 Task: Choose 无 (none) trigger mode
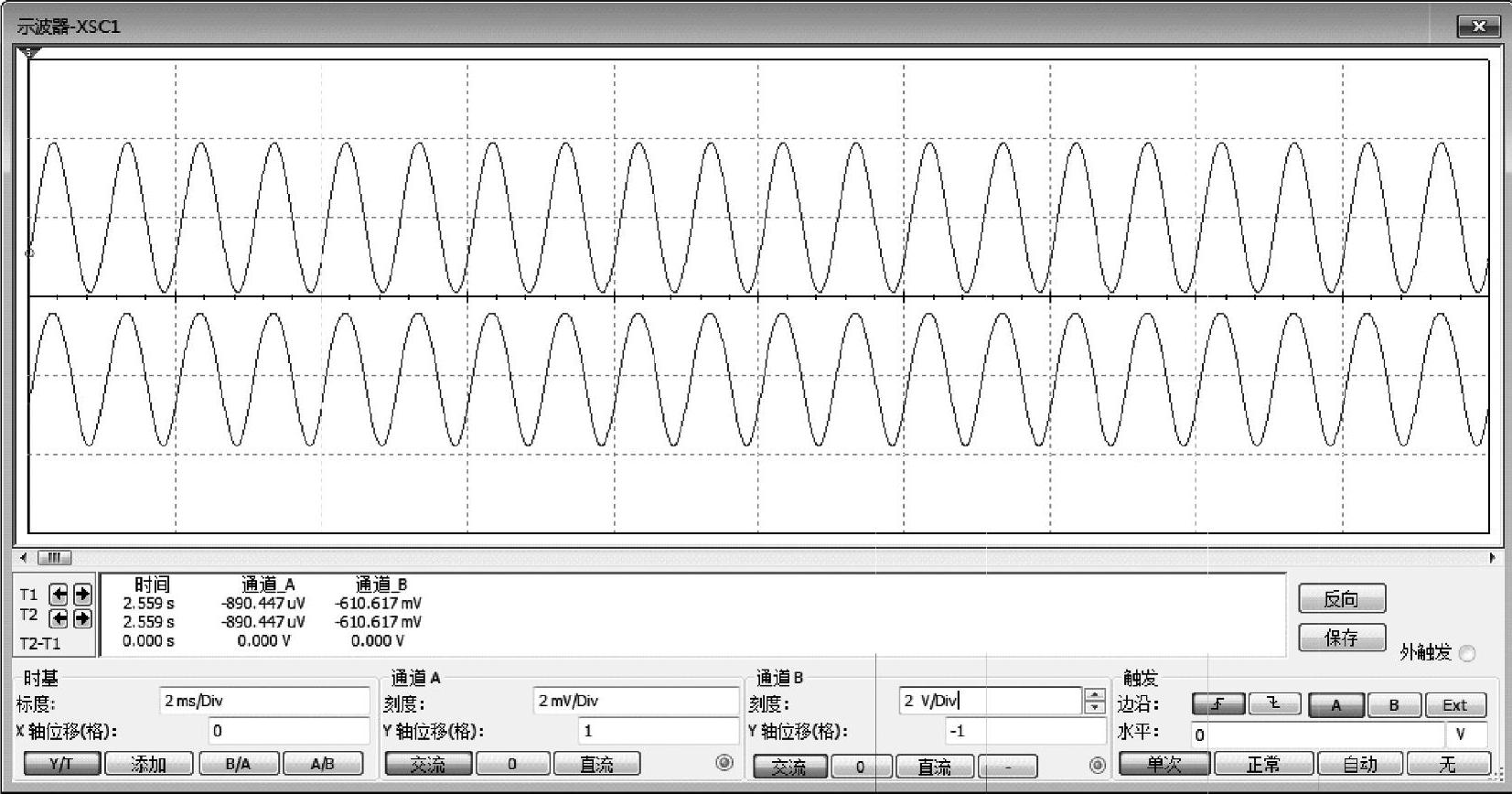(1448, 764)
